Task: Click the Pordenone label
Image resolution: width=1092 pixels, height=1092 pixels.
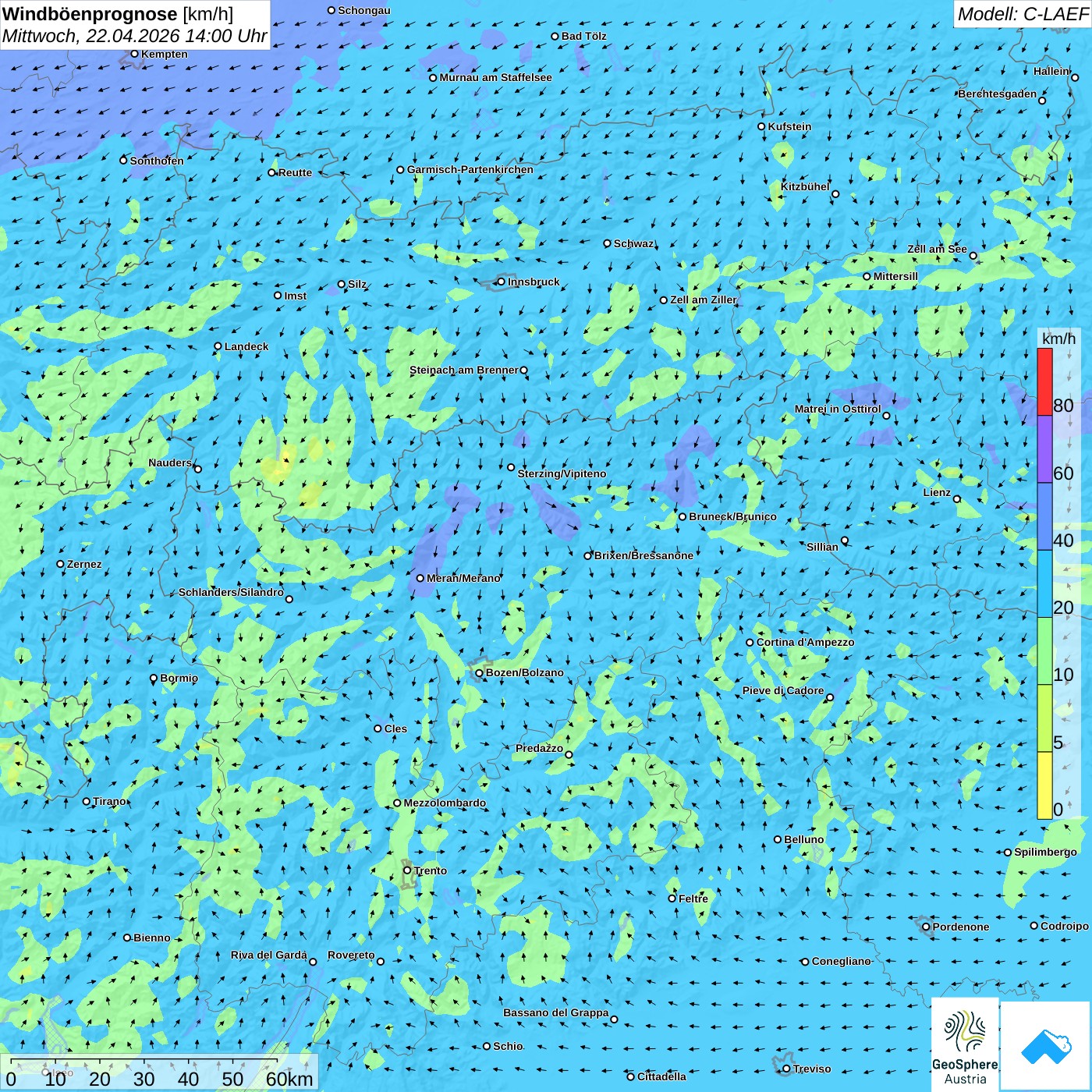Action: (x=961, y=927)
